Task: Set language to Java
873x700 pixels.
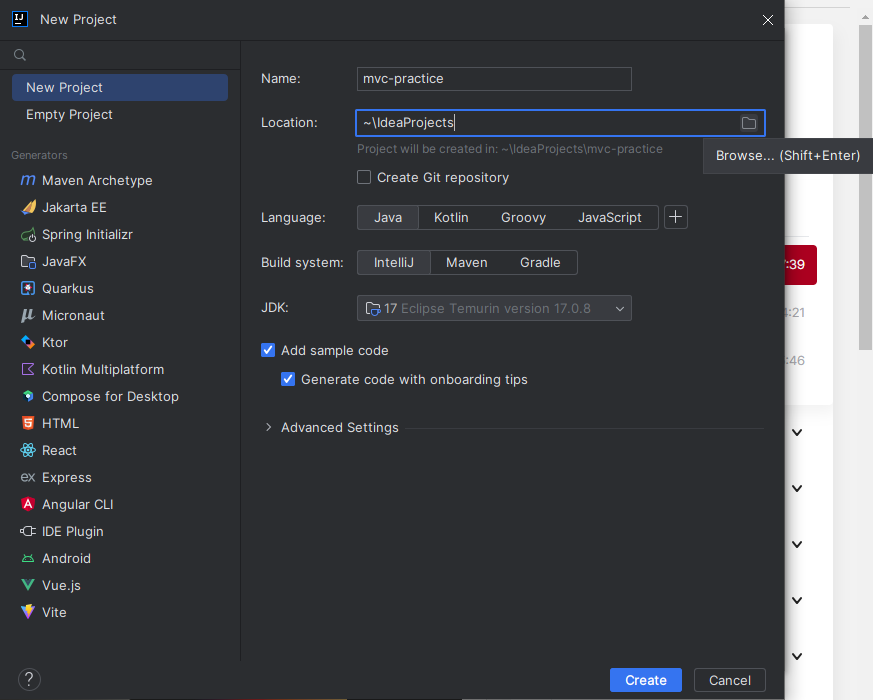Action: coord(388,218)
